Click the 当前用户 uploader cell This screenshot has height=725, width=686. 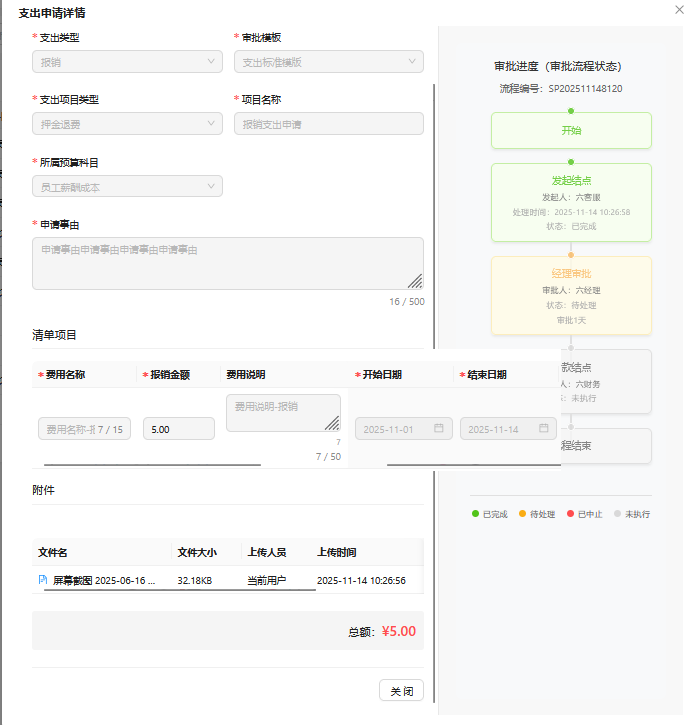point(267,580)
